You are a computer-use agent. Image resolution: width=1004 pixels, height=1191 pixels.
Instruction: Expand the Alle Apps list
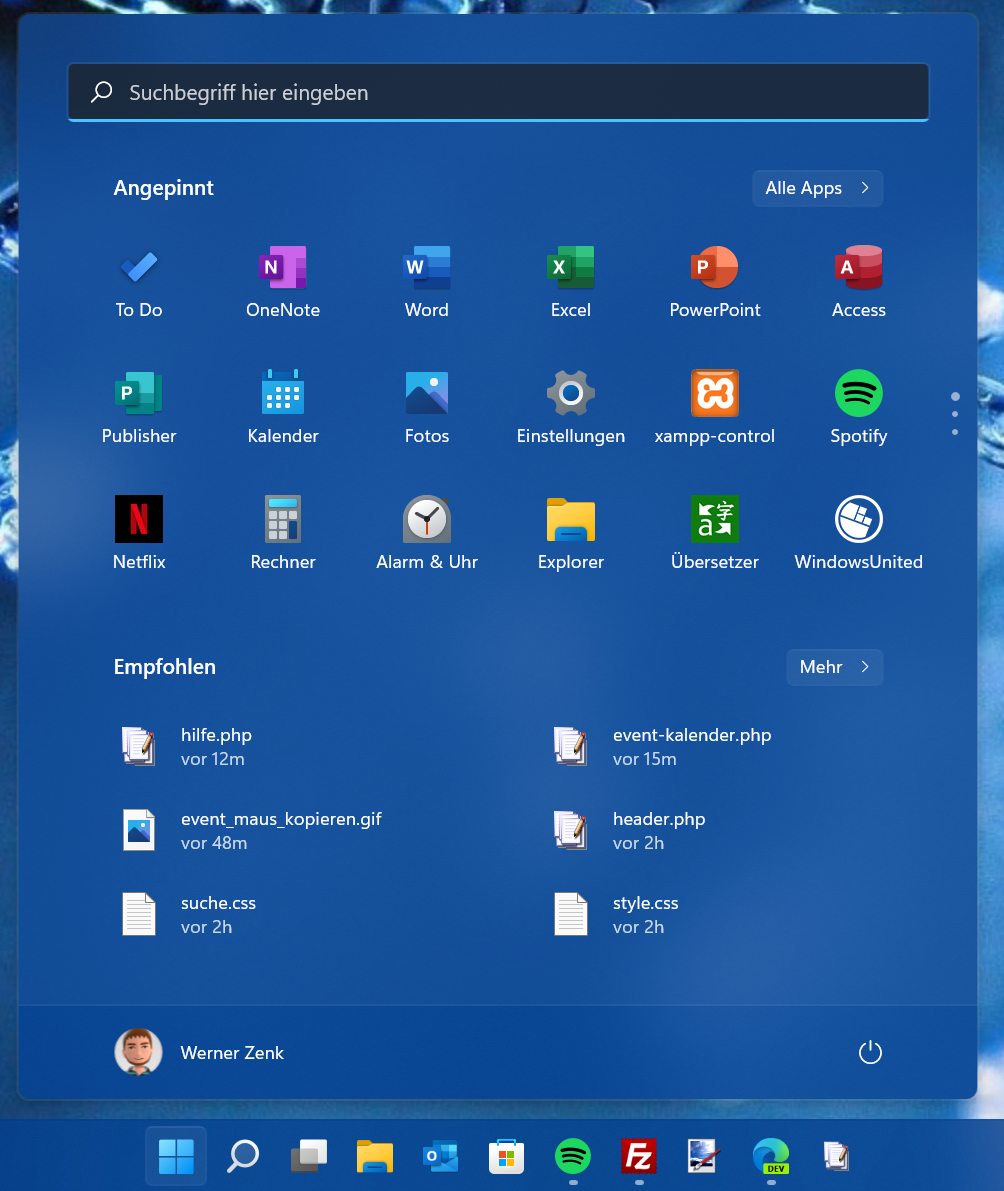[x=817, y=188]
